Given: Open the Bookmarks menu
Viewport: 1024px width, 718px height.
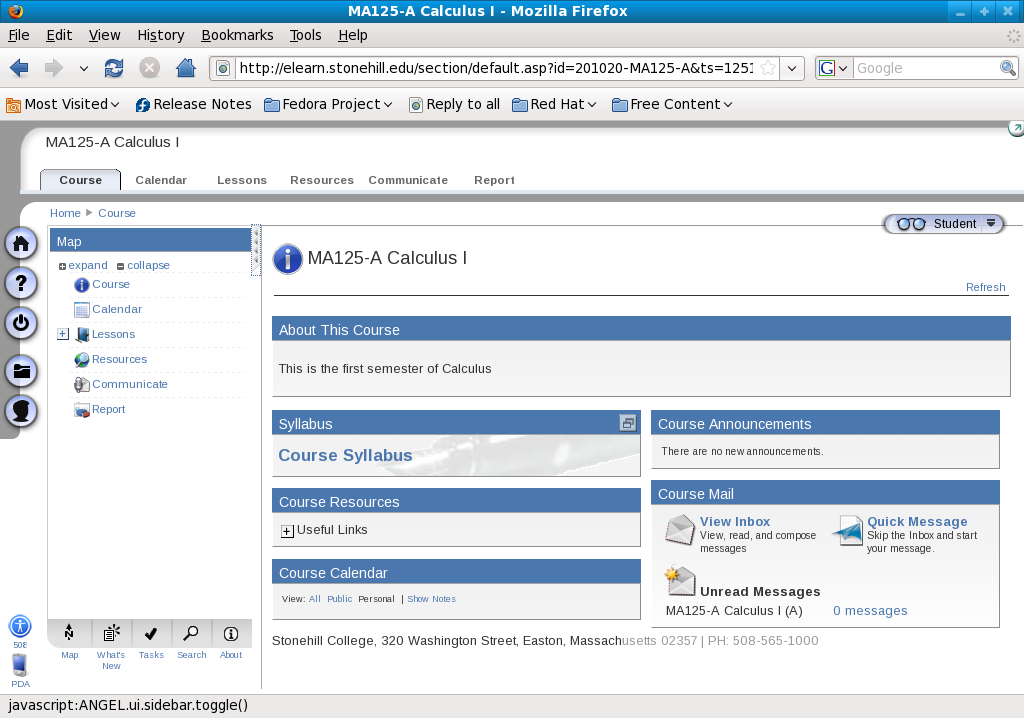Looking at the screenshot, I should [237, 35].
